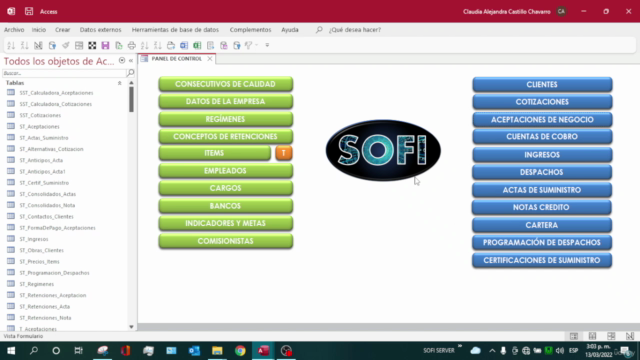Open File Explorer from the taskbar
The image size is (640, 360).
pos(217,351)
